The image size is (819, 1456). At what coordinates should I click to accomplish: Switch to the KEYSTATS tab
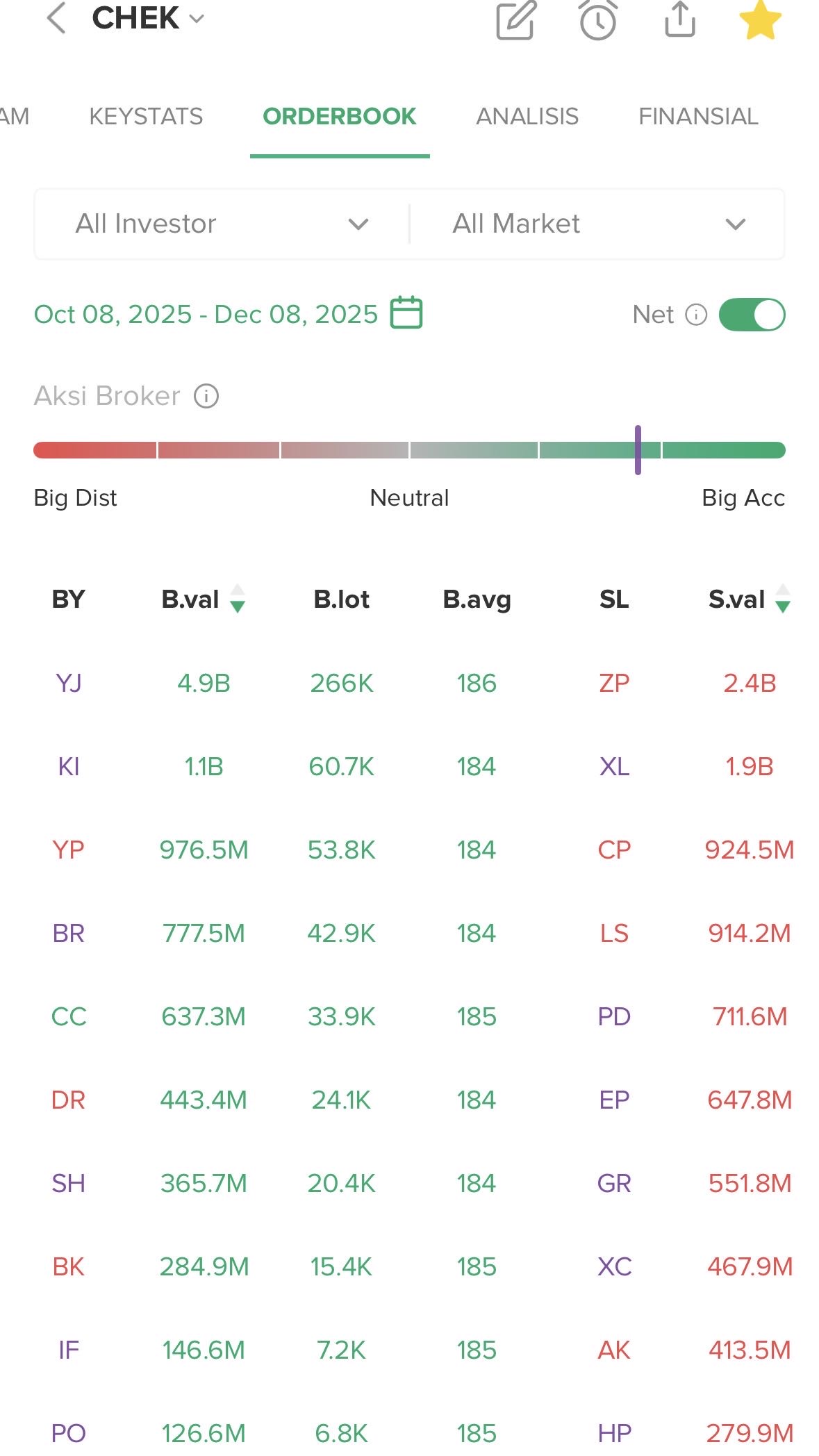pyautogui.click(x=146, y=116)
